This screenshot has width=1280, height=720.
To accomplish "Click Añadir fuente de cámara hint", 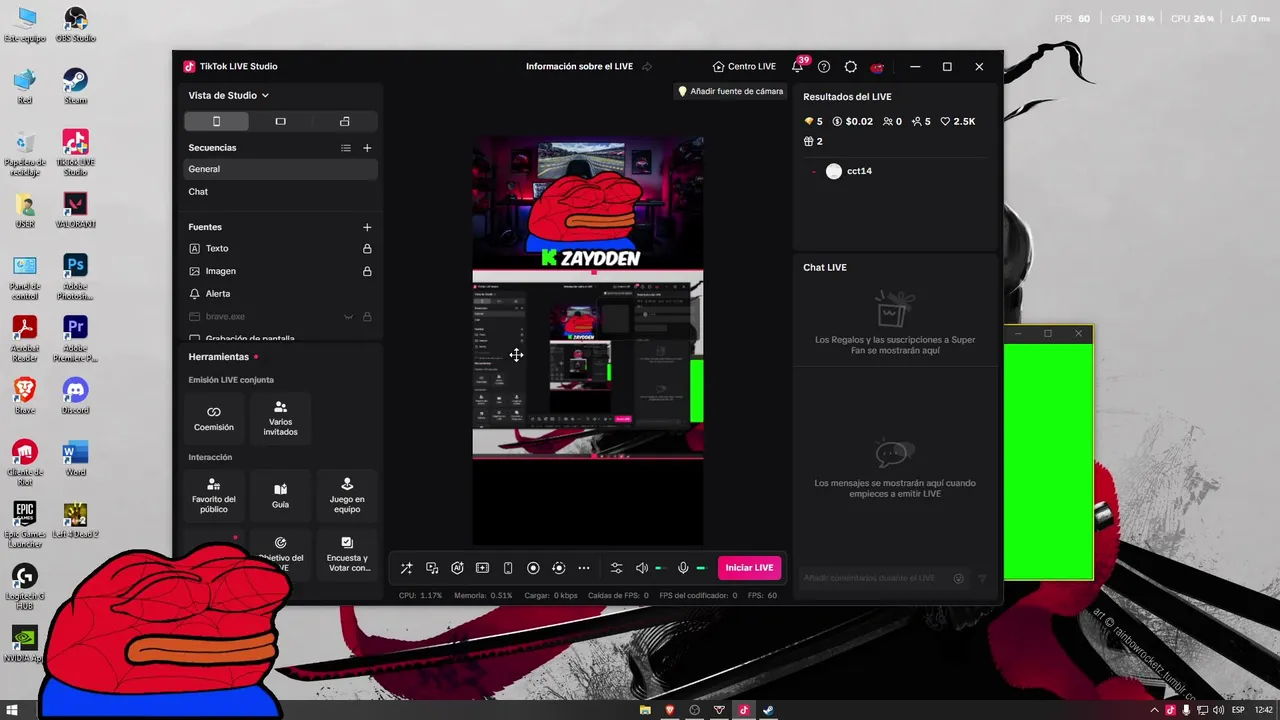I will tap(730, 91).
